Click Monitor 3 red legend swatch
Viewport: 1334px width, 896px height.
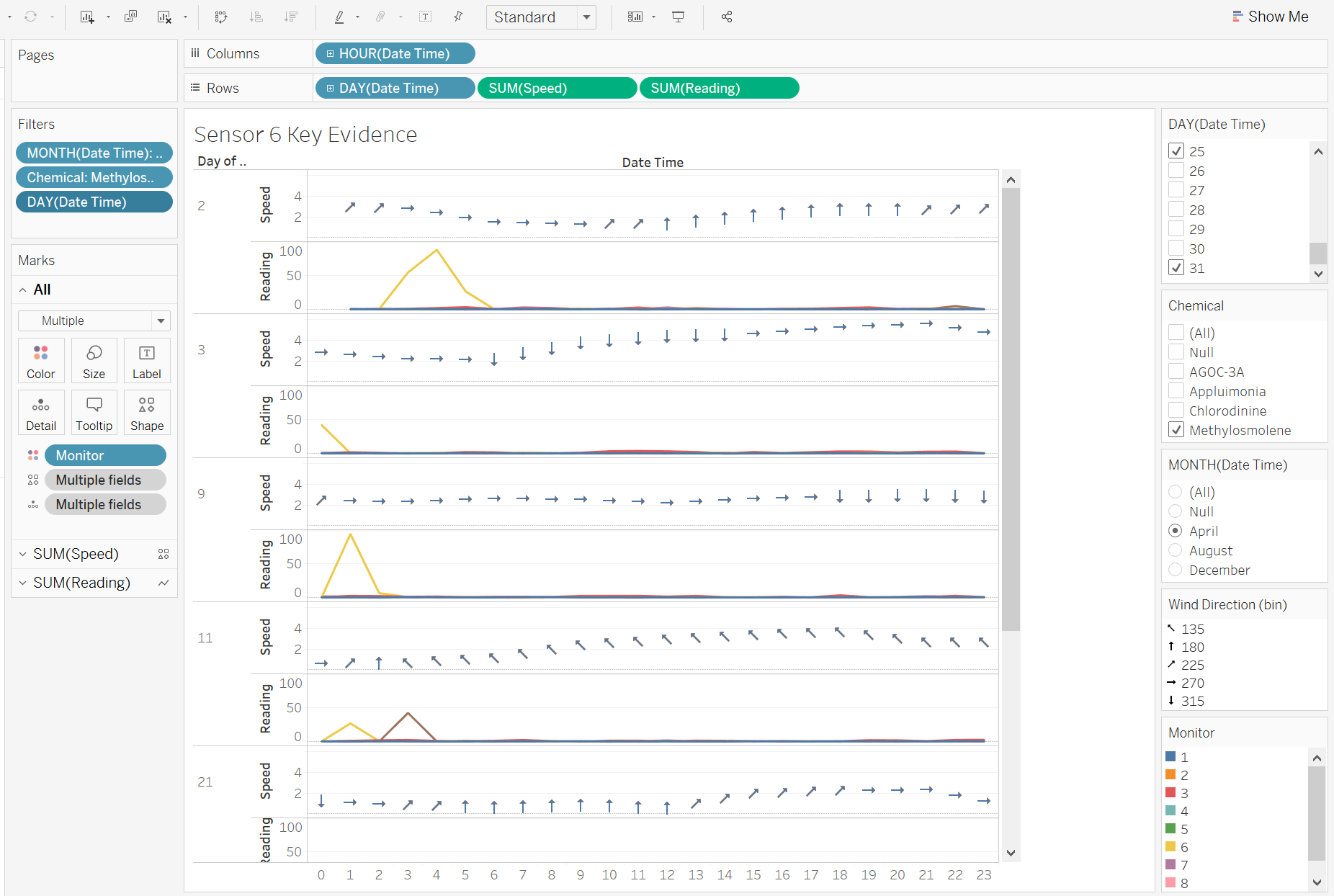(1170, 792)
